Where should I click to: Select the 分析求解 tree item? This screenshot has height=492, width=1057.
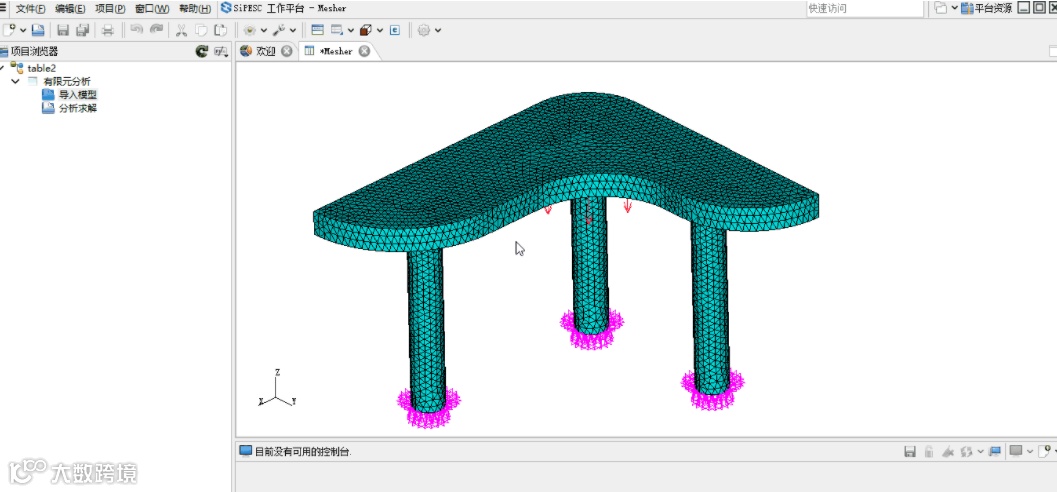[77, 108]
